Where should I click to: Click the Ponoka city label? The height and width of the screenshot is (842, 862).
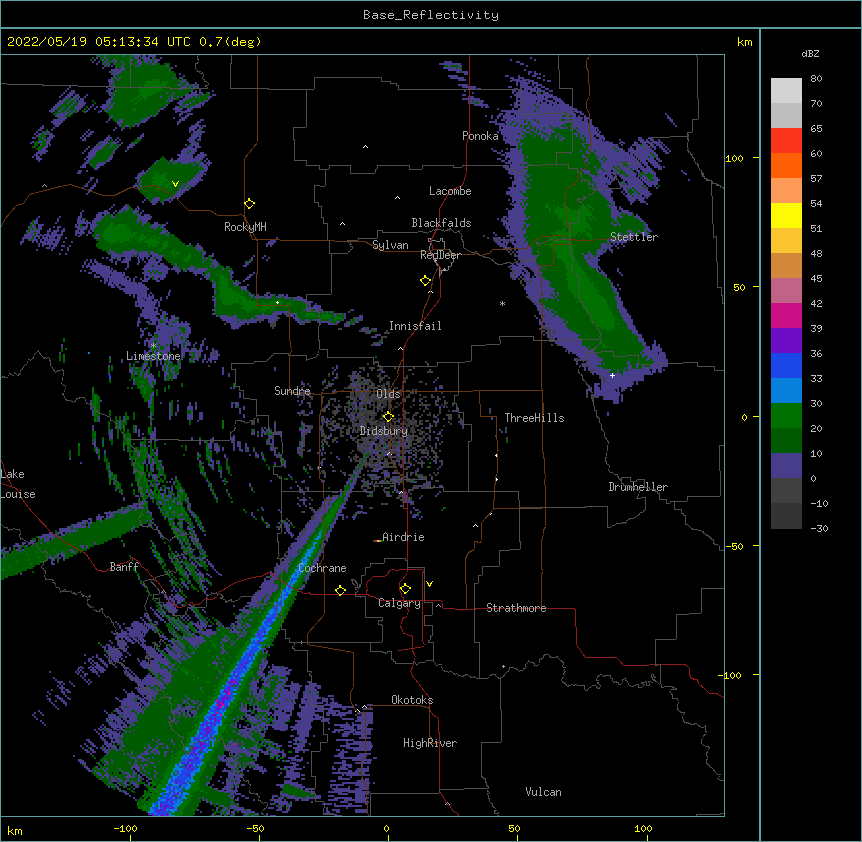coord(480,136)
